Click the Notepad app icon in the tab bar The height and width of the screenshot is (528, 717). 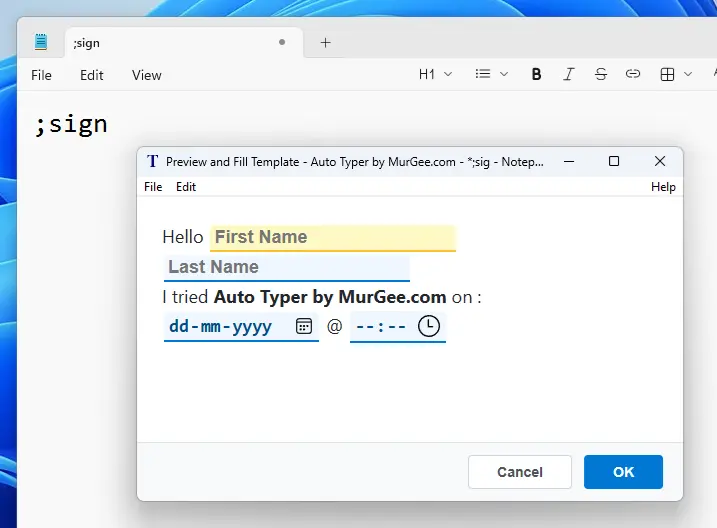click(41, 42)
